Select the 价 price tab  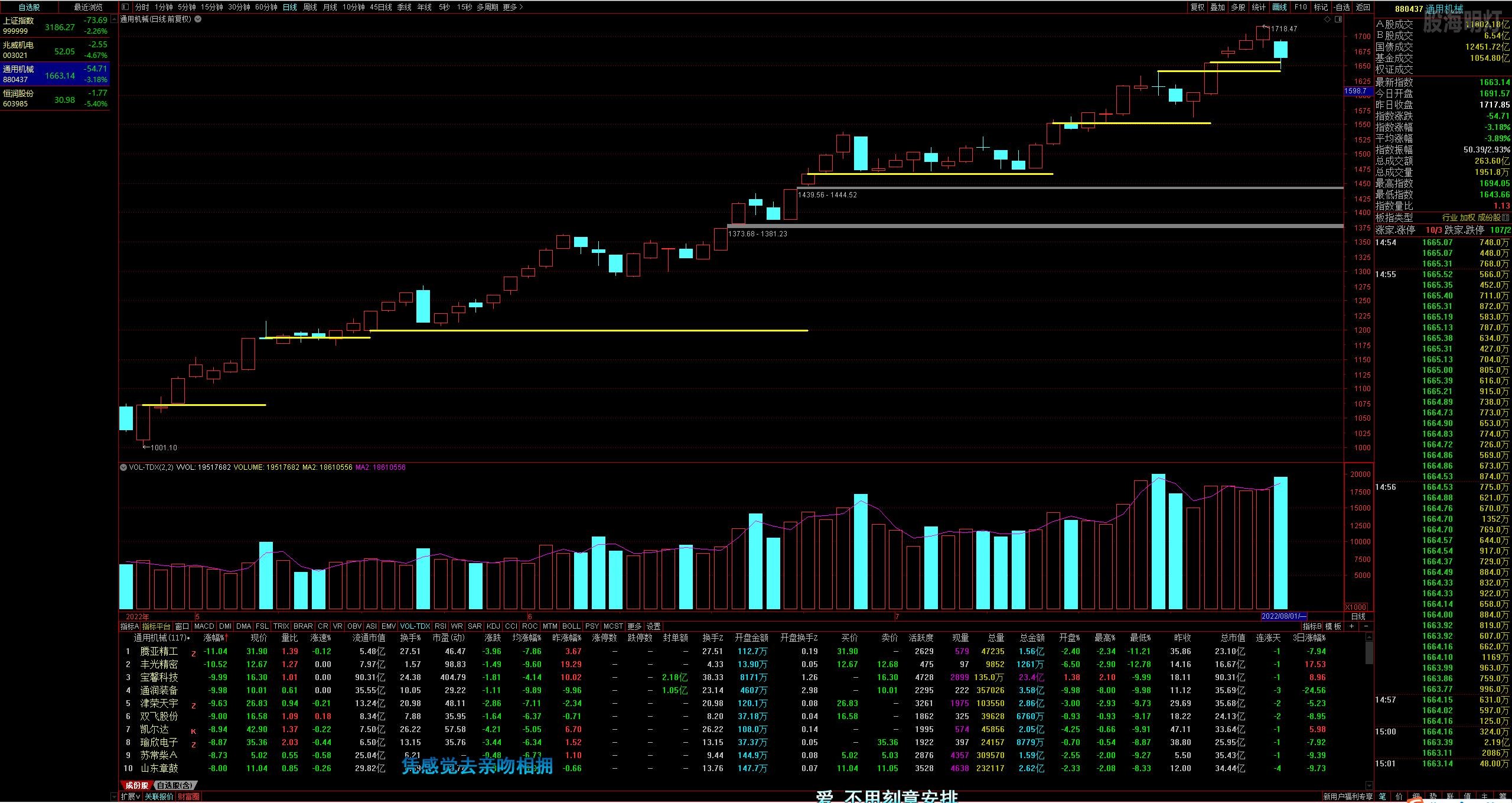pos(1399,797)
